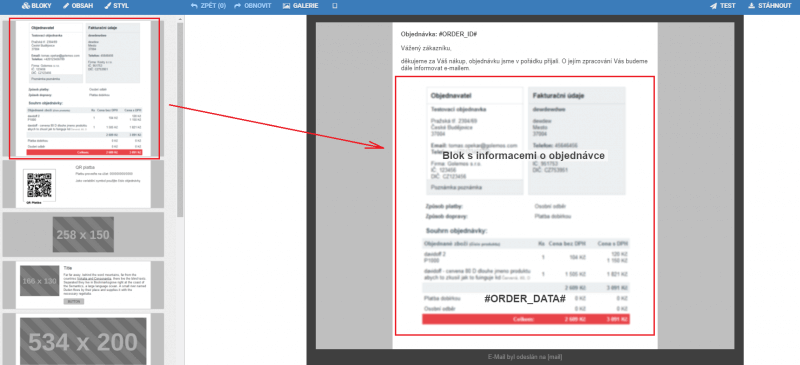Toggle the mobile preview device icon
Viewport: 800px width, 365px height.
pos(335,6)
